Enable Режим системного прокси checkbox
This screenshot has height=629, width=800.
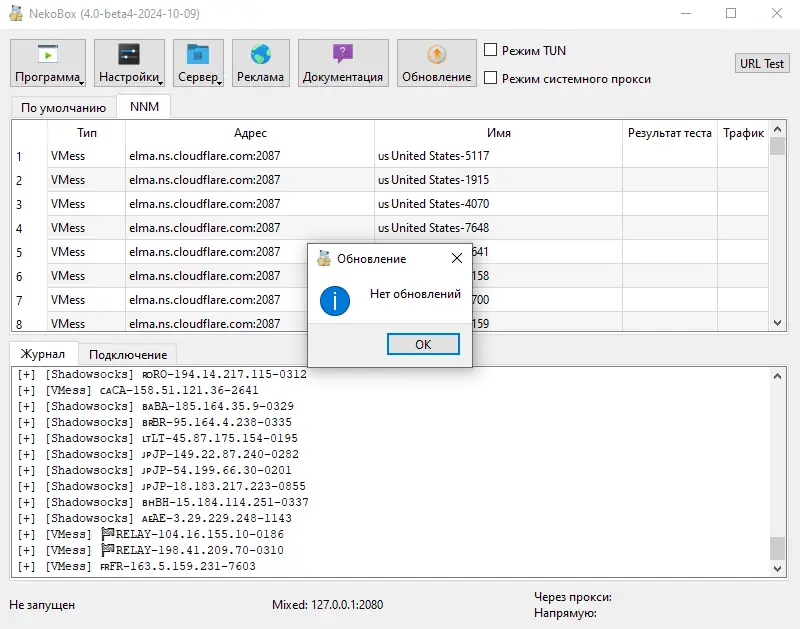pos(490,78)
